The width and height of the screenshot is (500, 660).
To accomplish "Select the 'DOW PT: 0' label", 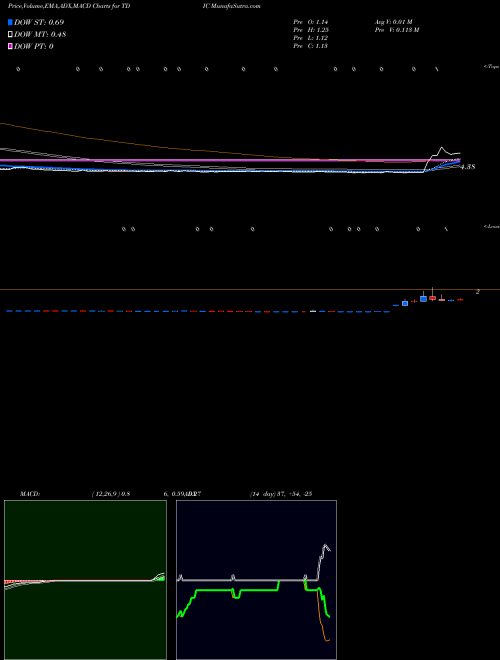I will tap(34, 46).
